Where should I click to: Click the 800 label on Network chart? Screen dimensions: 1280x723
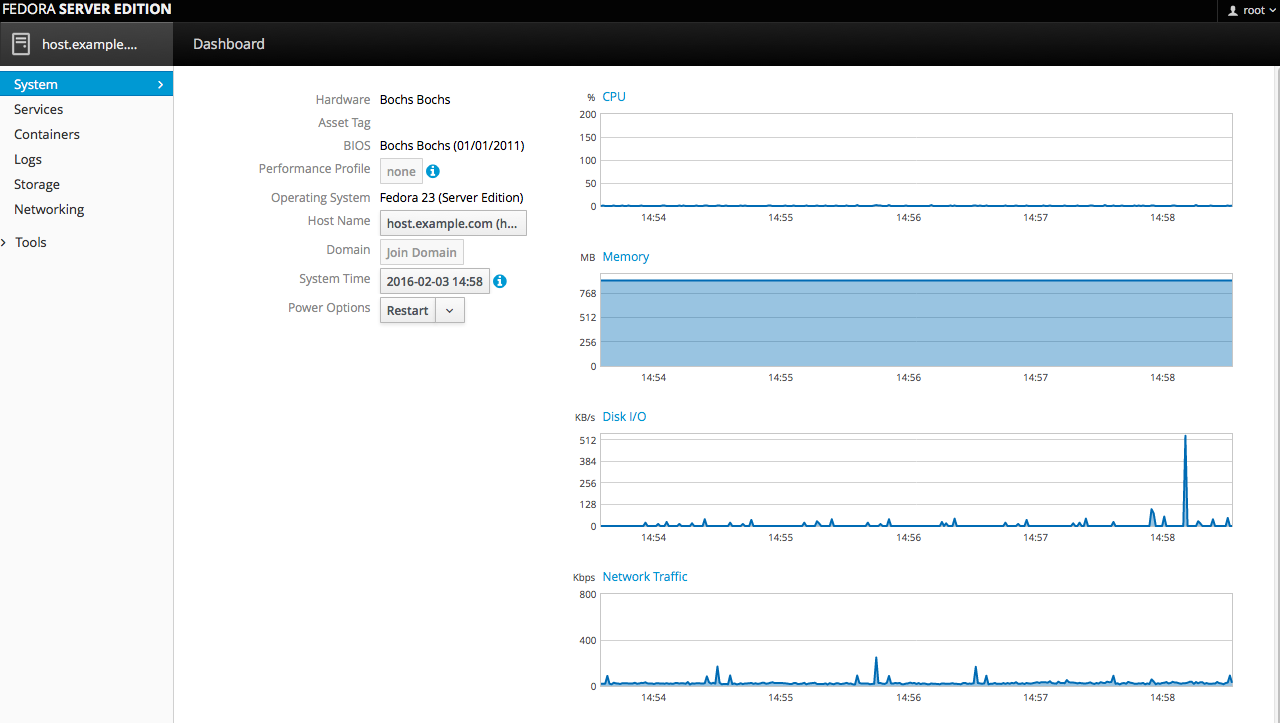pos(587,594)
